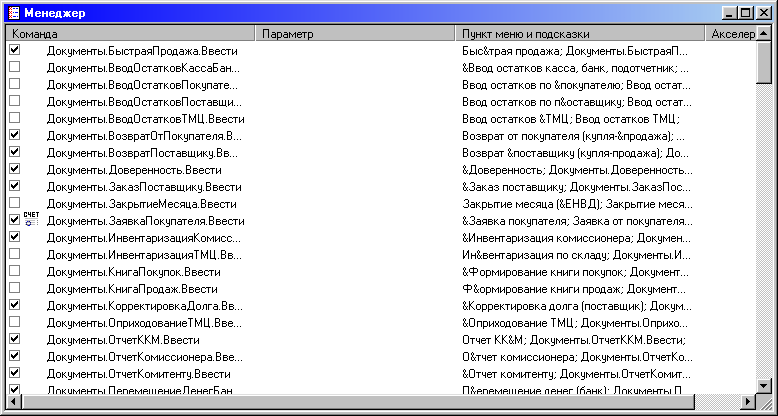This screenshot has height=416, width=778.
Task: Click the Параметр column header
Action: coord(355,33)
